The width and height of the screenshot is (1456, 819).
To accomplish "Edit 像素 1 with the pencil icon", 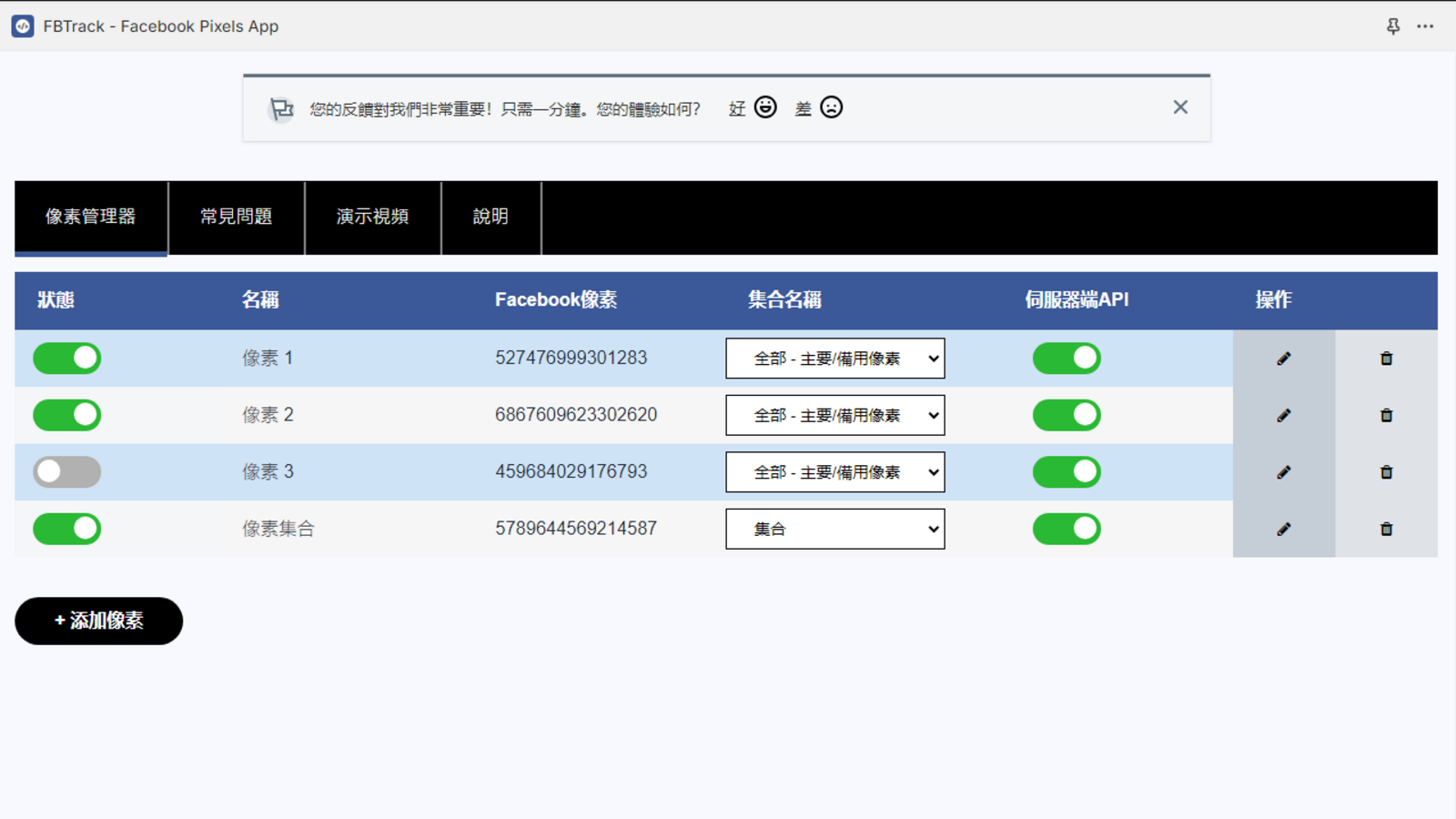I will [x=1283, y=359].
